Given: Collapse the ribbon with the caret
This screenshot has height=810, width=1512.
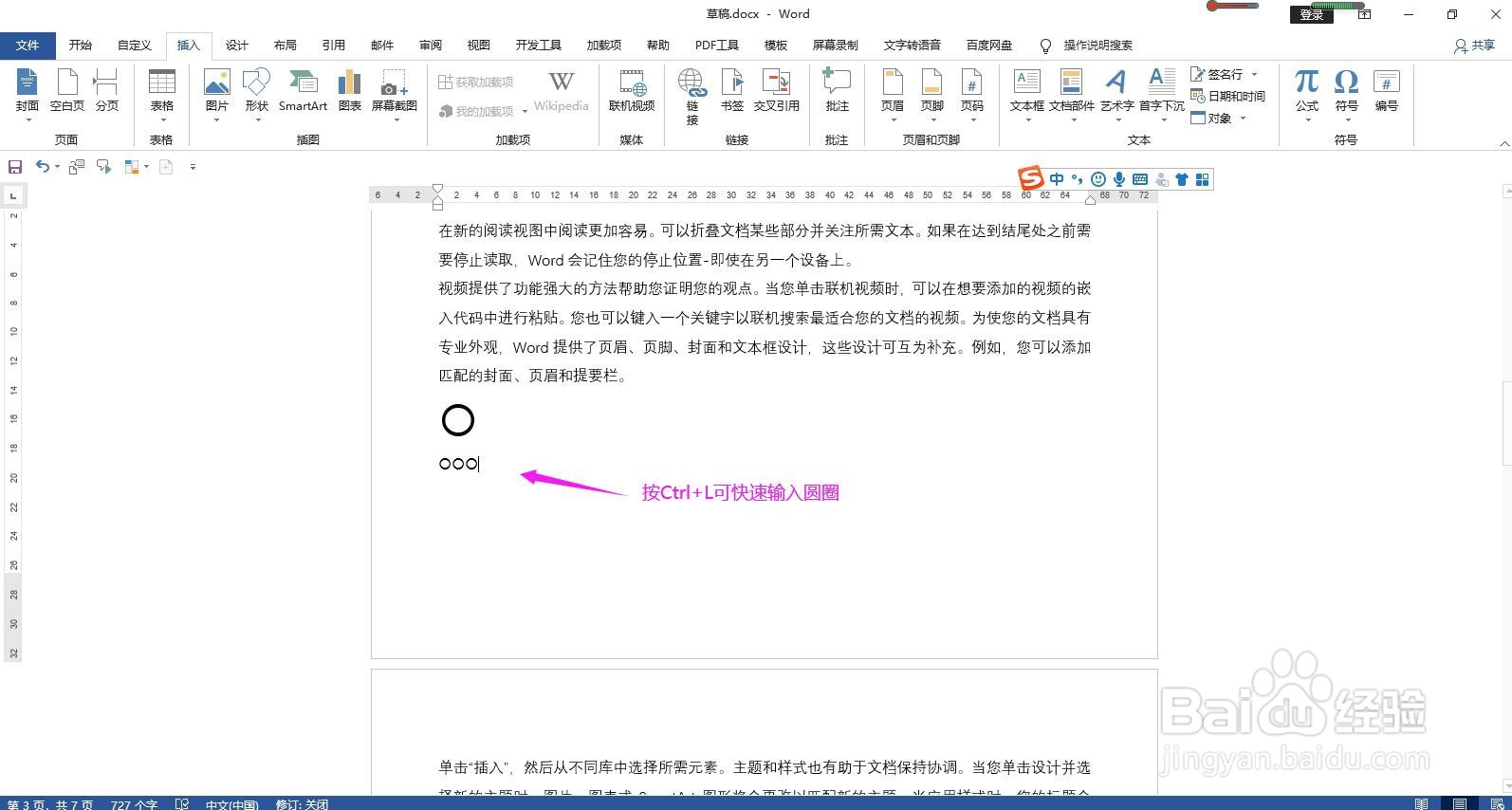Looking at the screenshot, I should pyautogui.click(x=1504, y=143).
